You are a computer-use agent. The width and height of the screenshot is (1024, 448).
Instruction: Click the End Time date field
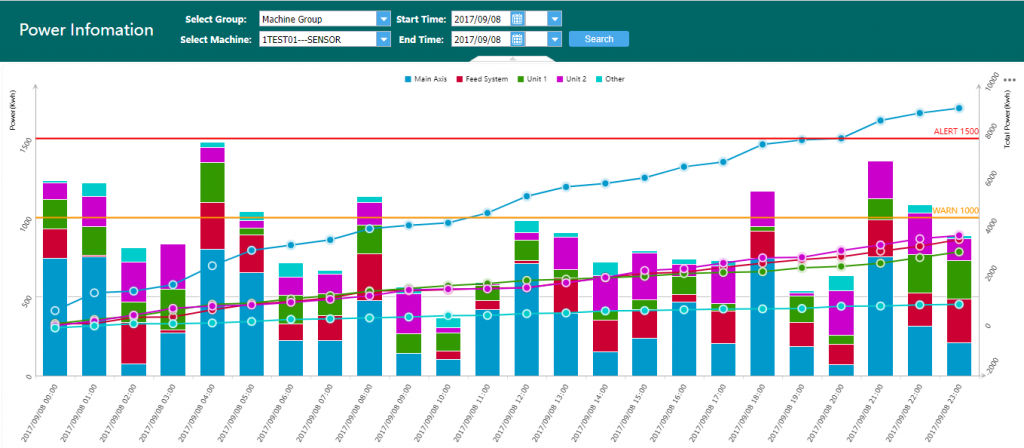click(481, 39)
